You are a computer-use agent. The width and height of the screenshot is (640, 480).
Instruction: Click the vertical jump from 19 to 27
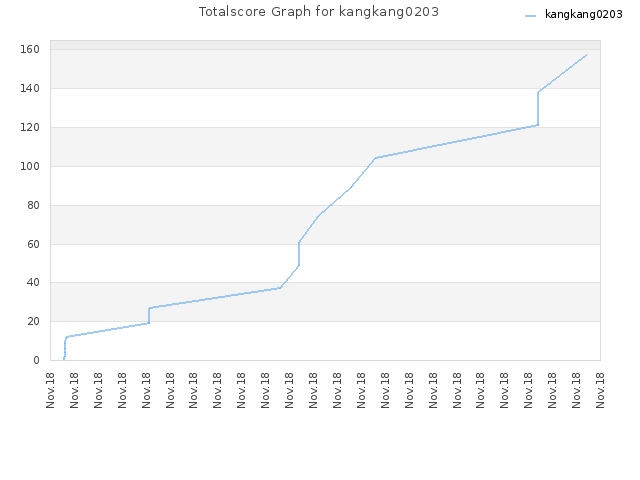(x=149, y=316)
